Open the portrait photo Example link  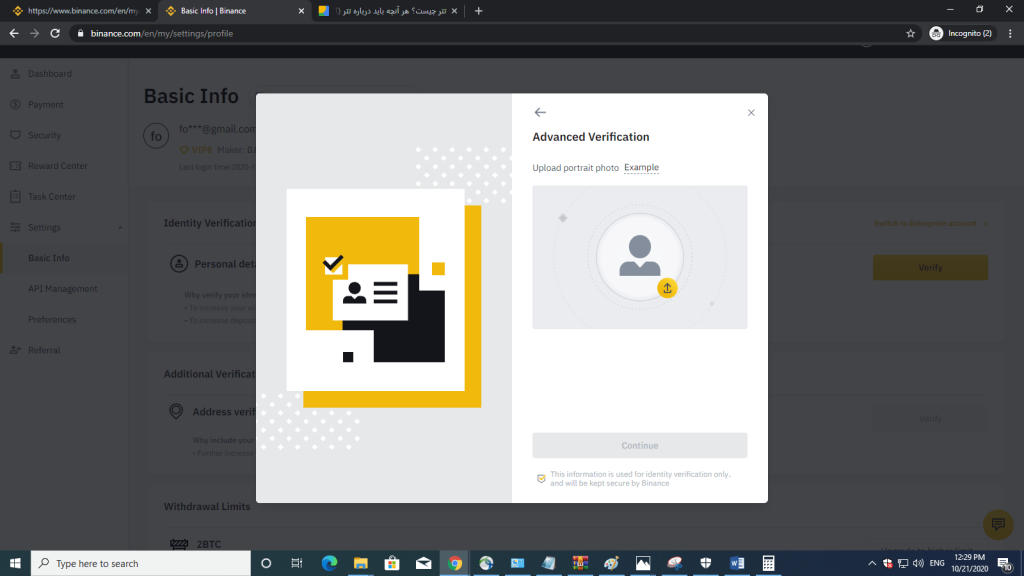pyautogui.click(x=641, y=167)
